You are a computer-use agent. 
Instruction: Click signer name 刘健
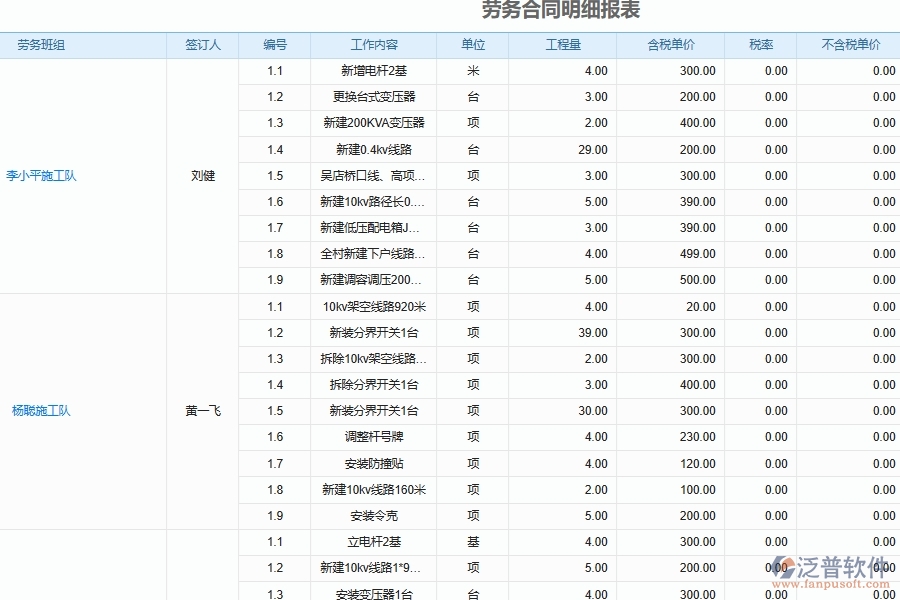tap(203, 175)
